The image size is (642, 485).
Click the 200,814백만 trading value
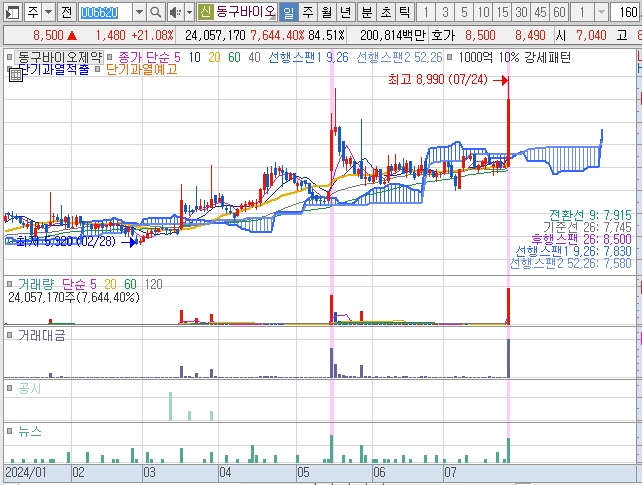394,36
